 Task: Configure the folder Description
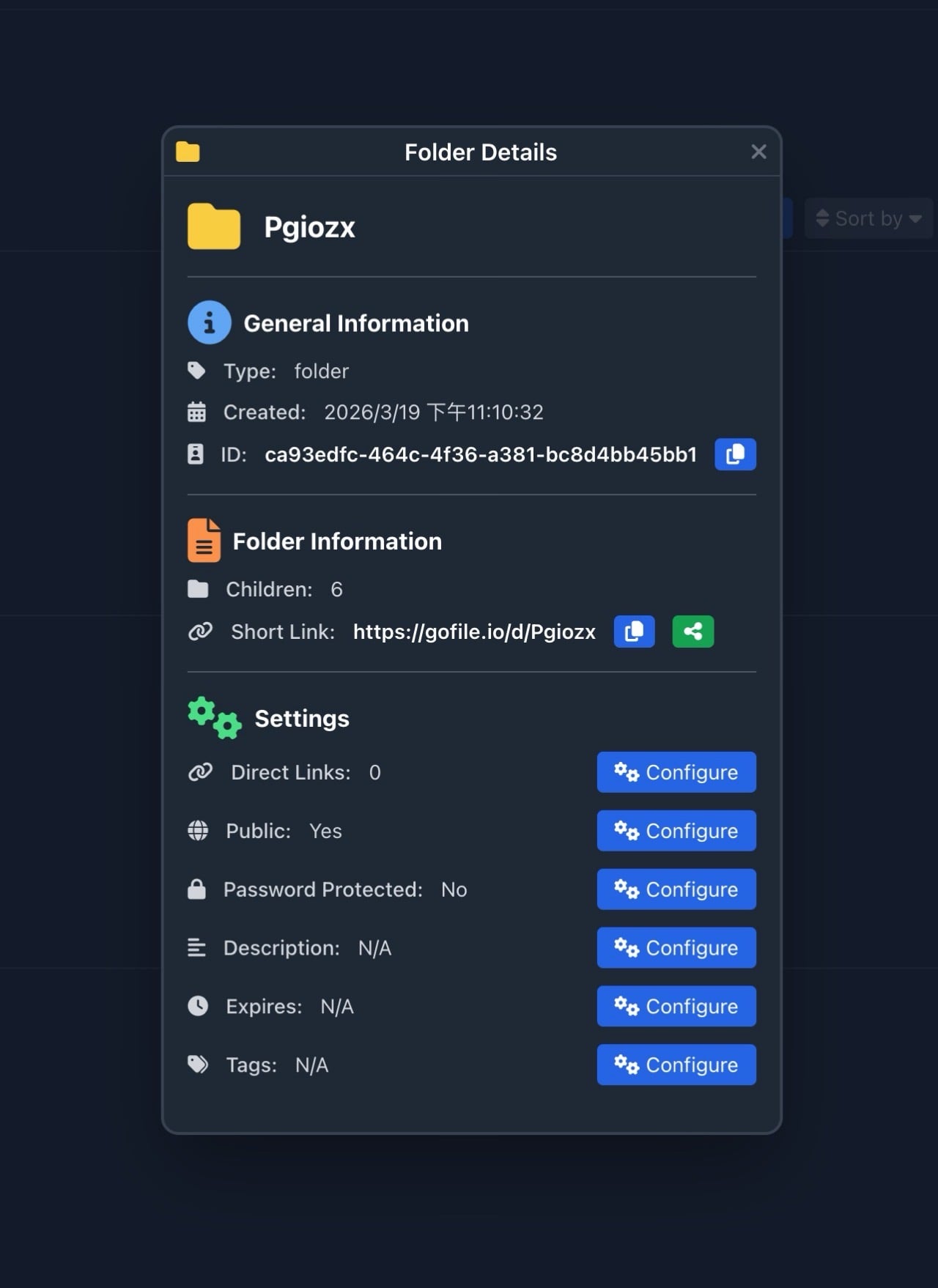tap(676, 948)
